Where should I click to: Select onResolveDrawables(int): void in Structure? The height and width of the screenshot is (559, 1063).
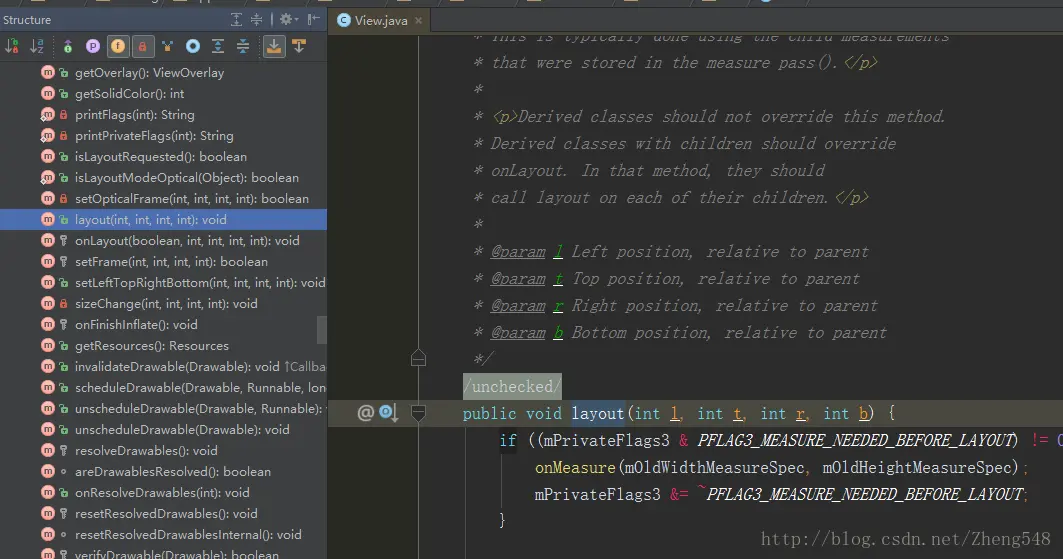[162, 493]
